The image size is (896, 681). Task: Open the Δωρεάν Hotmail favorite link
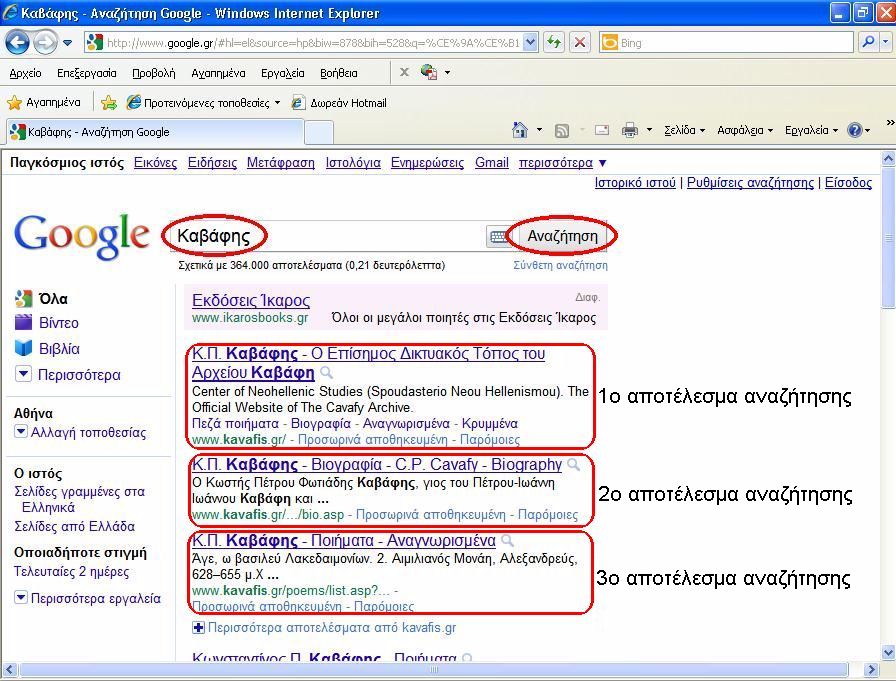[x=339, y=103]
